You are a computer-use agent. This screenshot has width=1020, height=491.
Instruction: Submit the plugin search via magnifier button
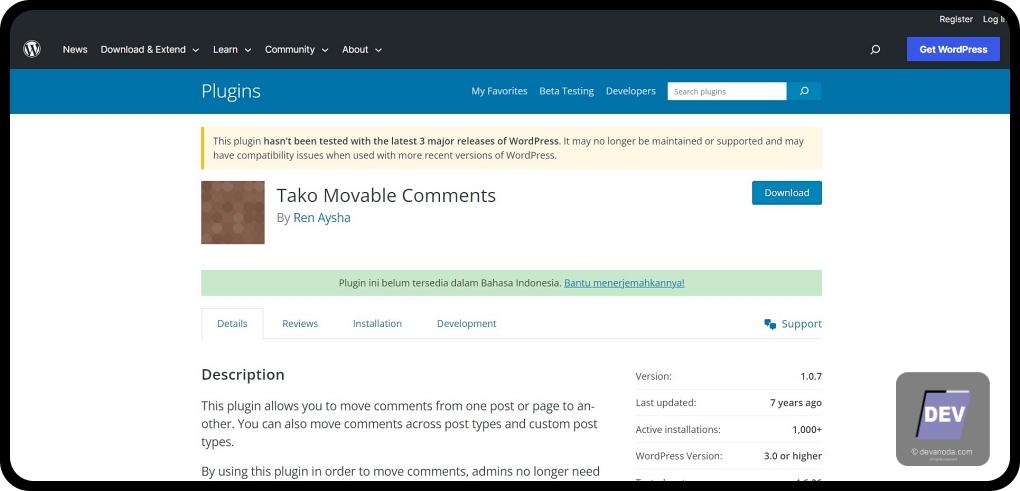pyautogui.click(x=804, y=91)
